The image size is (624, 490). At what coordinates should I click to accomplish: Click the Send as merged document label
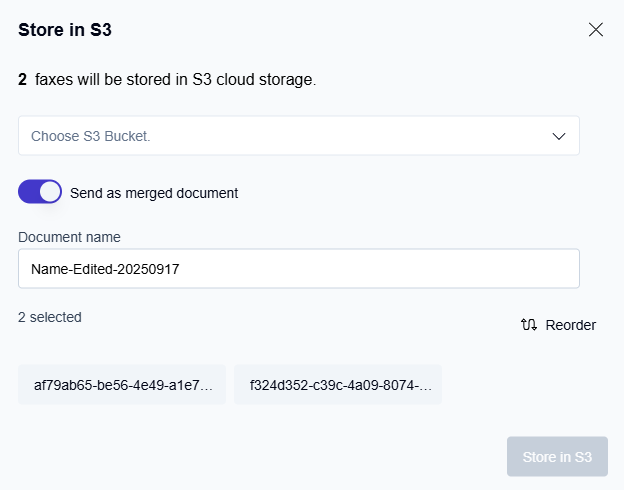coord(154,193)
